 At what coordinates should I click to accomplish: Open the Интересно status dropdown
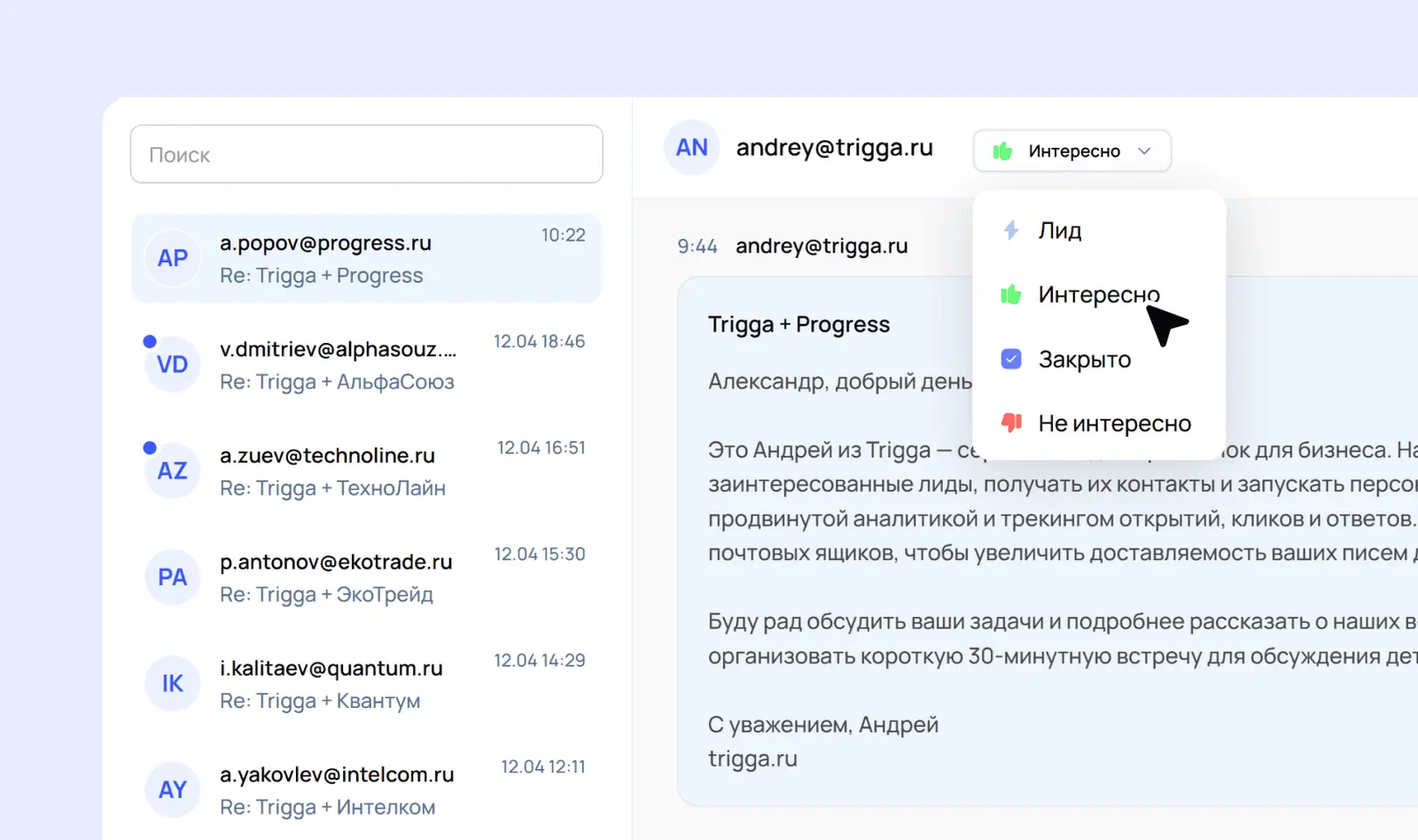coord(1071,151)
